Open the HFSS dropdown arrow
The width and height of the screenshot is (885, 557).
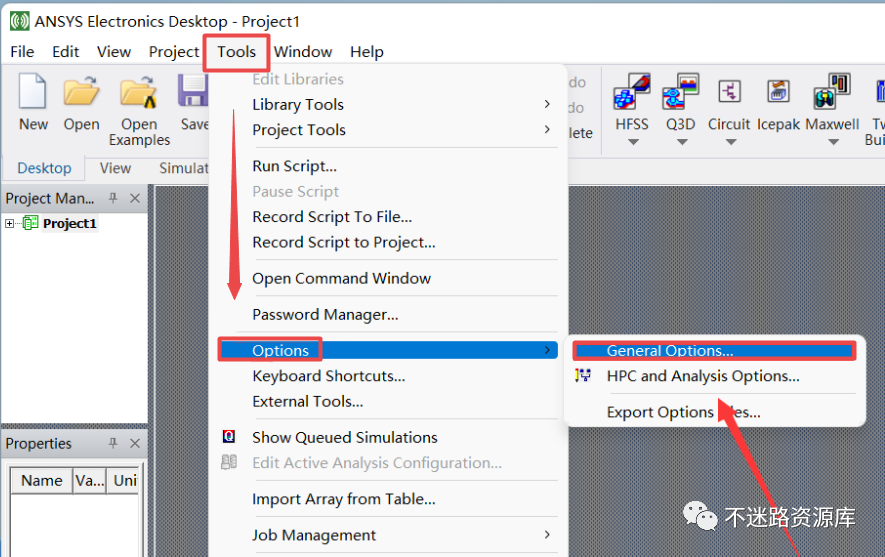click(x=633, y=142)
